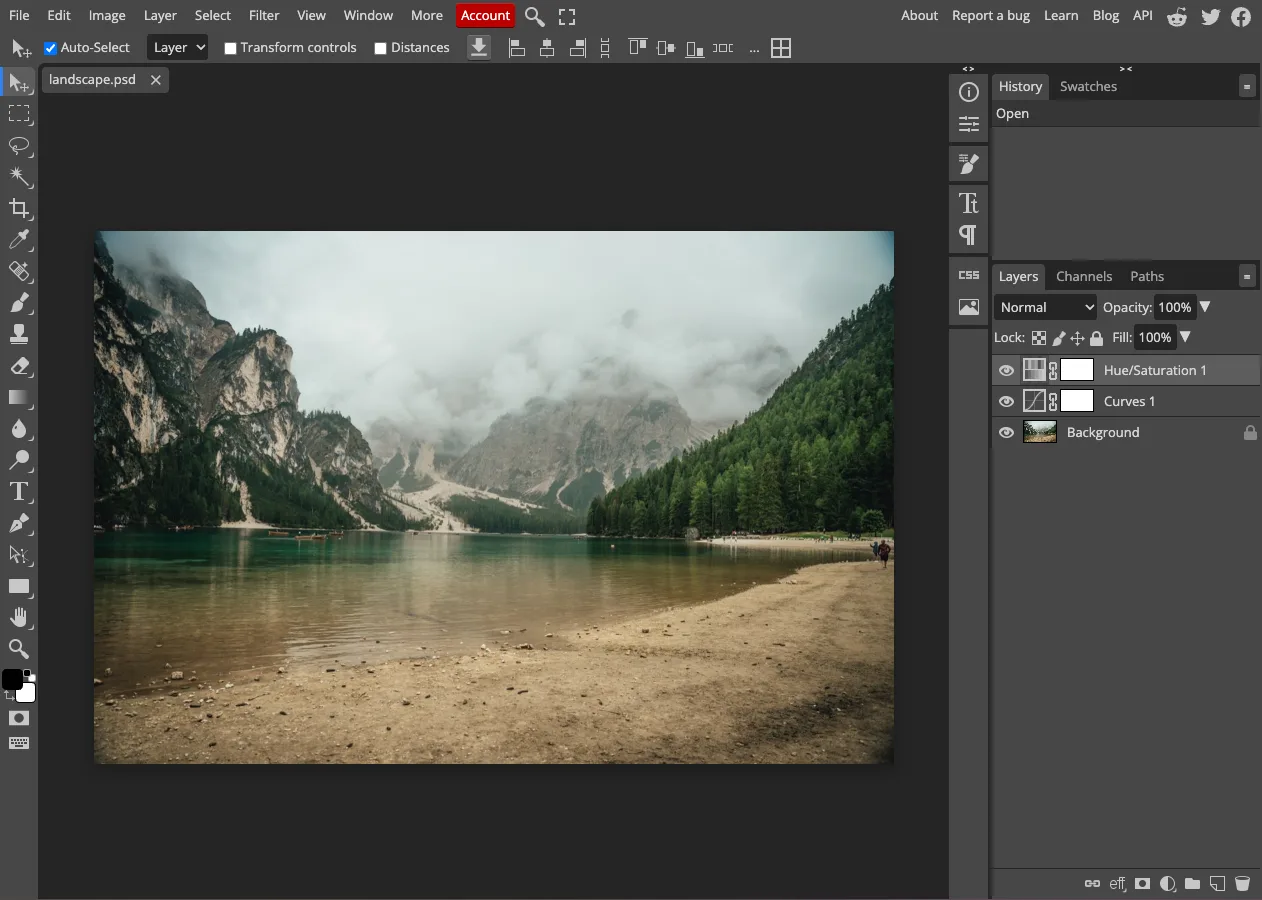Viewport: 1262px width, 900px height.
Task: Click the red Account button
Action: pyautogui.click(x=485, y=15)
